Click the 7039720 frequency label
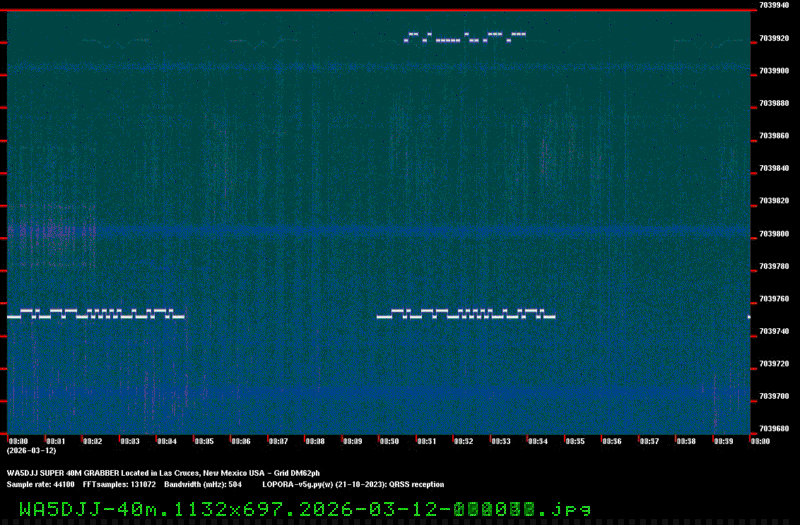The image size is (800, 525). [774, 364]
